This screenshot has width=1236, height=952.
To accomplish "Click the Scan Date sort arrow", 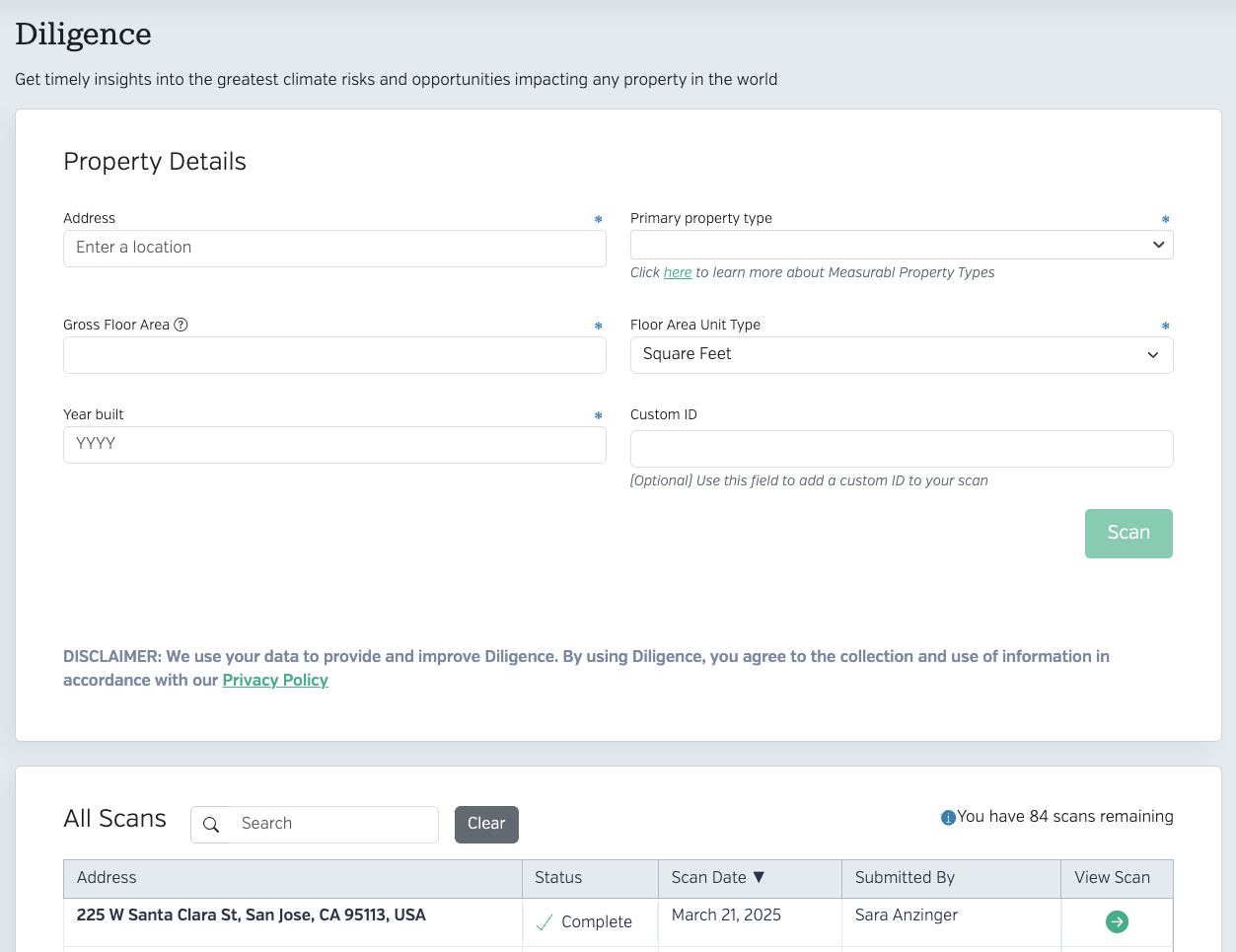I will [759, 877].
